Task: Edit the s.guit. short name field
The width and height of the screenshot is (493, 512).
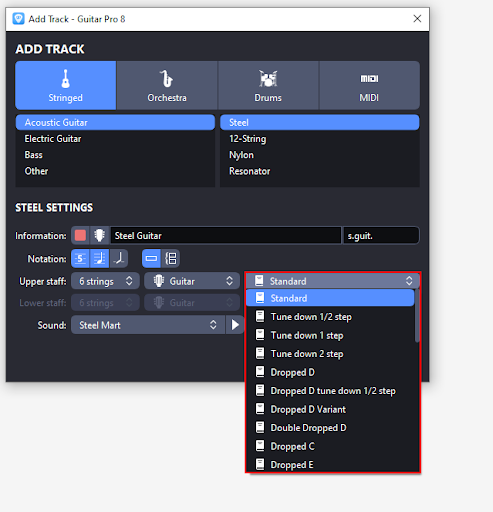Action: pos(381,235)
